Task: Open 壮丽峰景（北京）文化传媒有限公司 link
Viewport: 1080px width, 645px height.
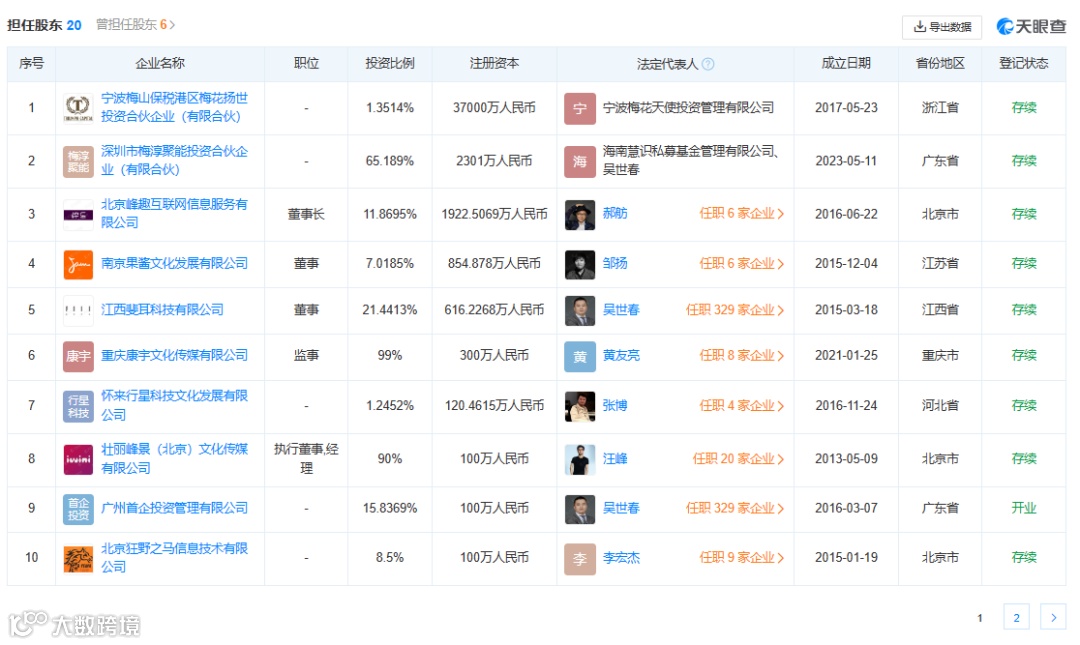Action: click(x=174, y=458)
